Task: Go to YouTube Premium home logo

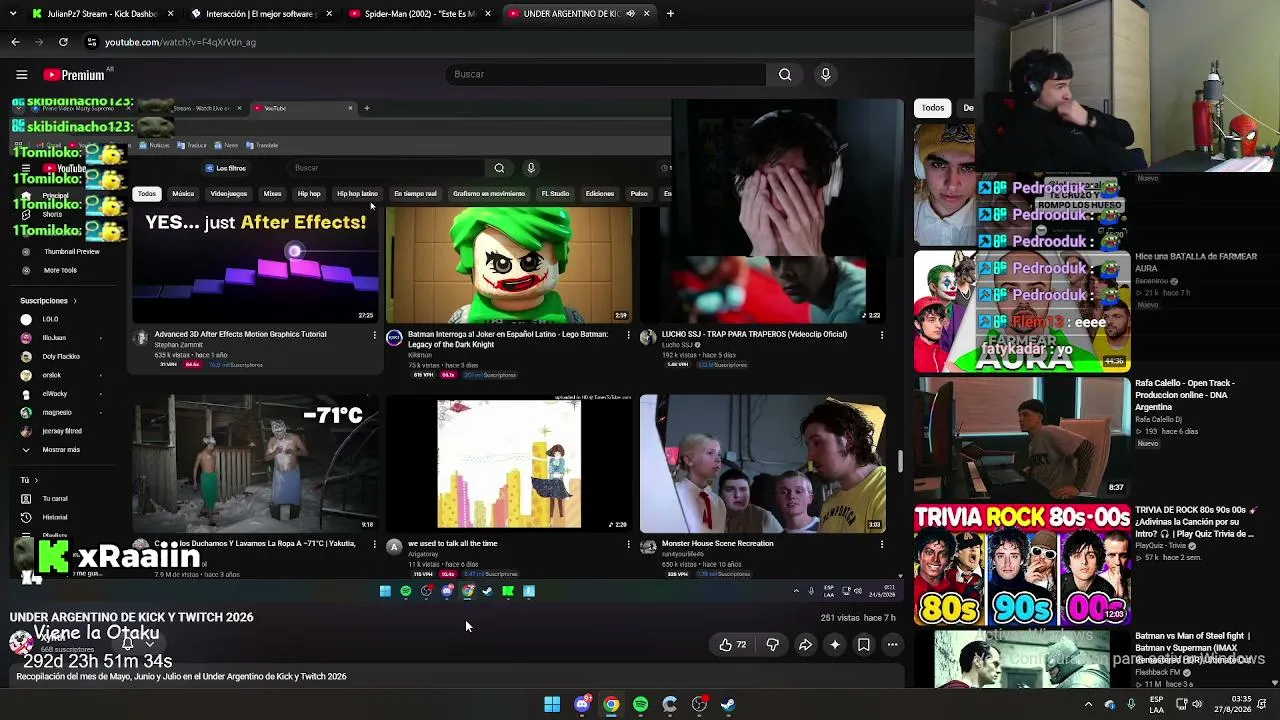Action: [x=74, y=75]
